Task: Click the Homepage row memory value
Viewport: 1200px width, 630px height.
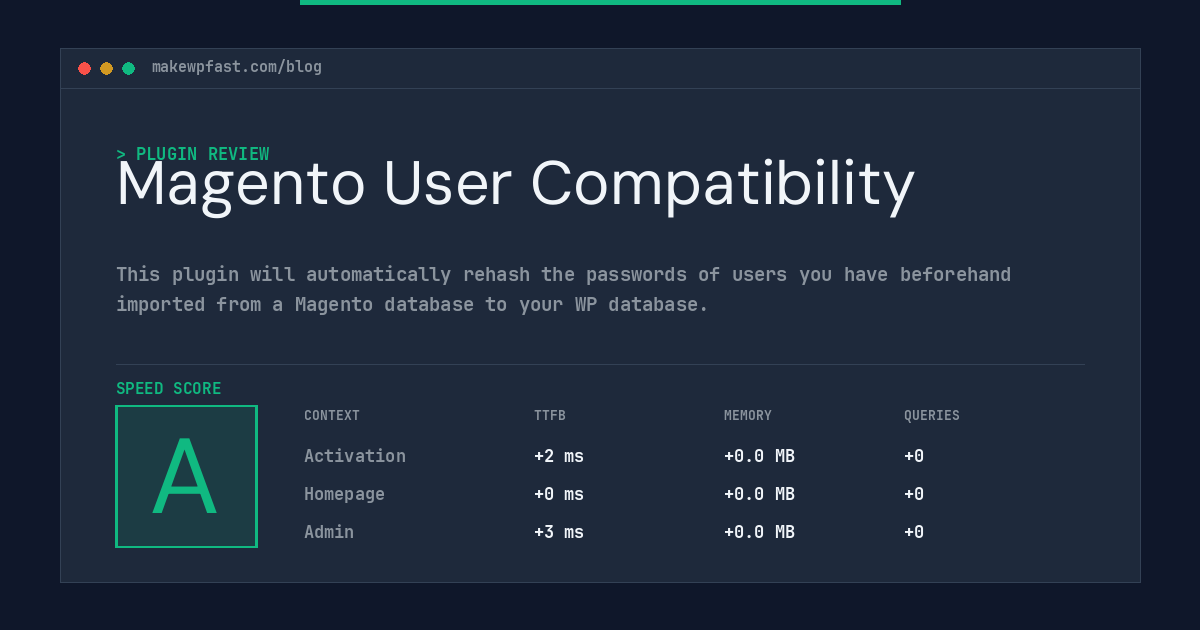Action: tap(759, 494)
